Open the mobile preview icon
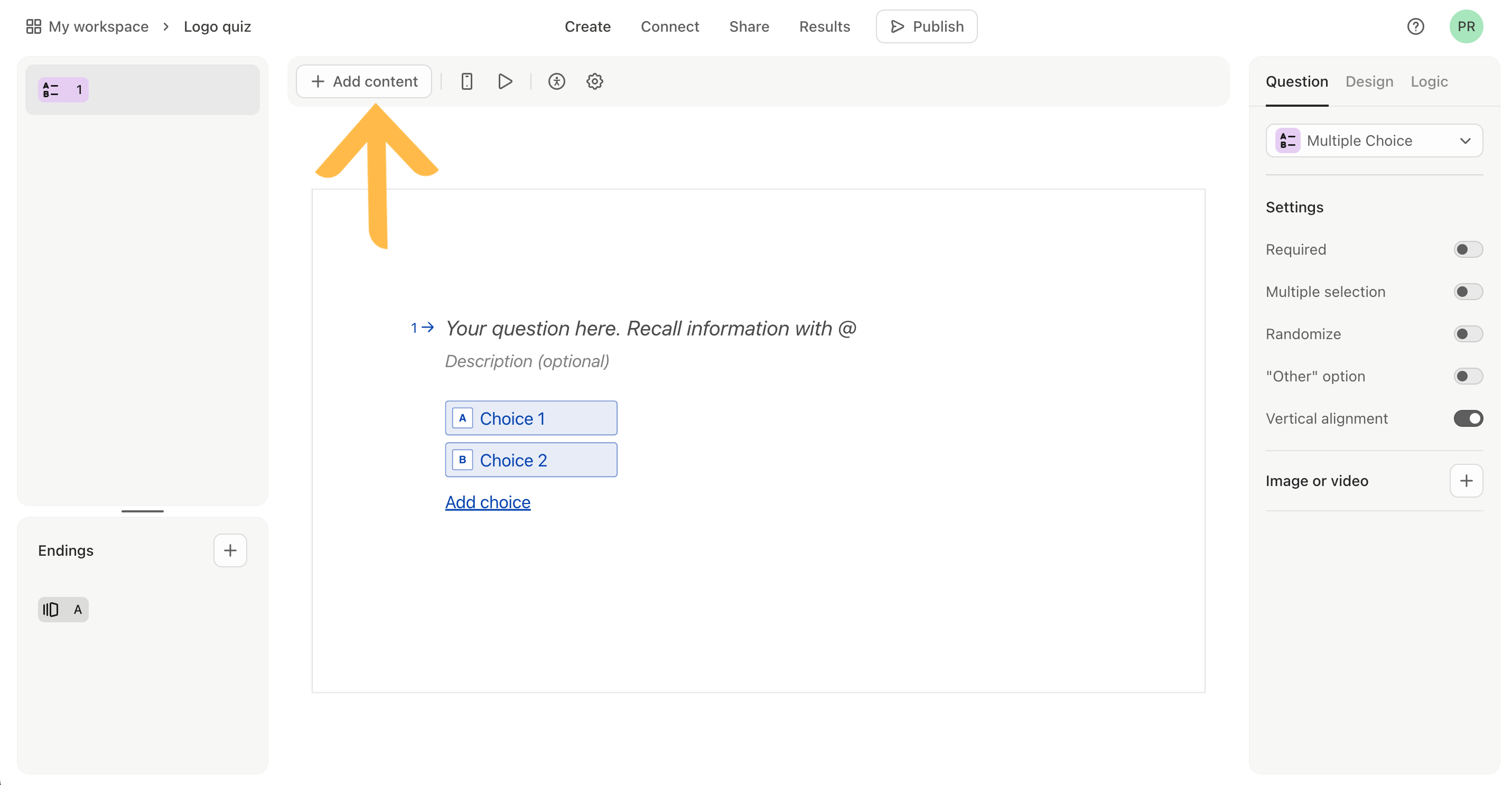This screenshot has width=1512, height=785. 466,81
